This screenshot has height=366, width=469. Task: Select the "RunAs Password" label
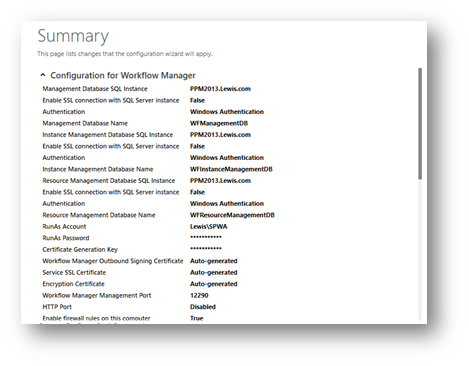coord(66,238)
